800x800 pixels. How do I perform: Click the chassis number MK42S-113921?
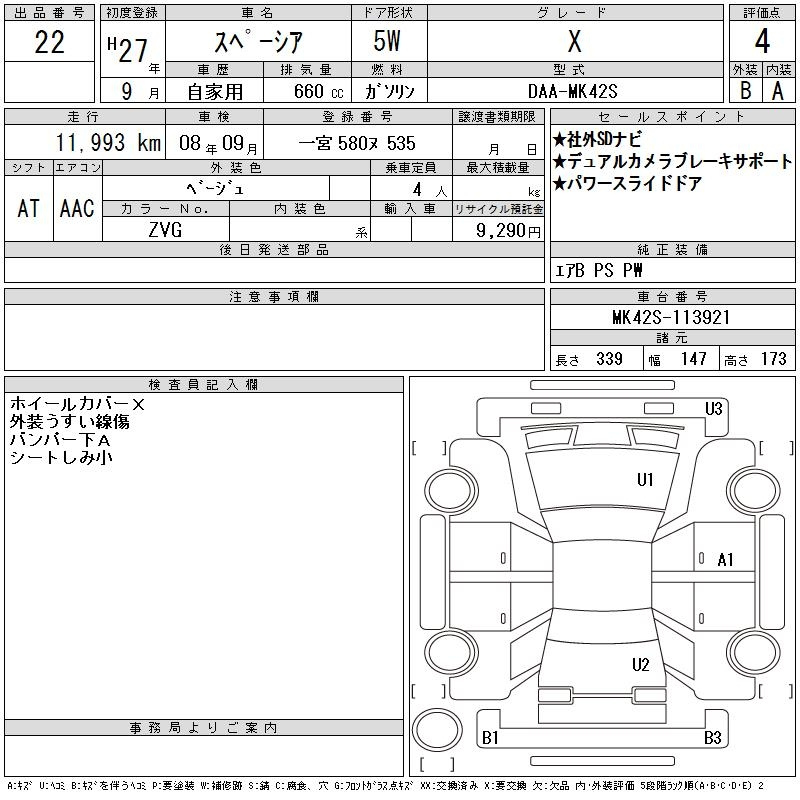pos(671,317)
